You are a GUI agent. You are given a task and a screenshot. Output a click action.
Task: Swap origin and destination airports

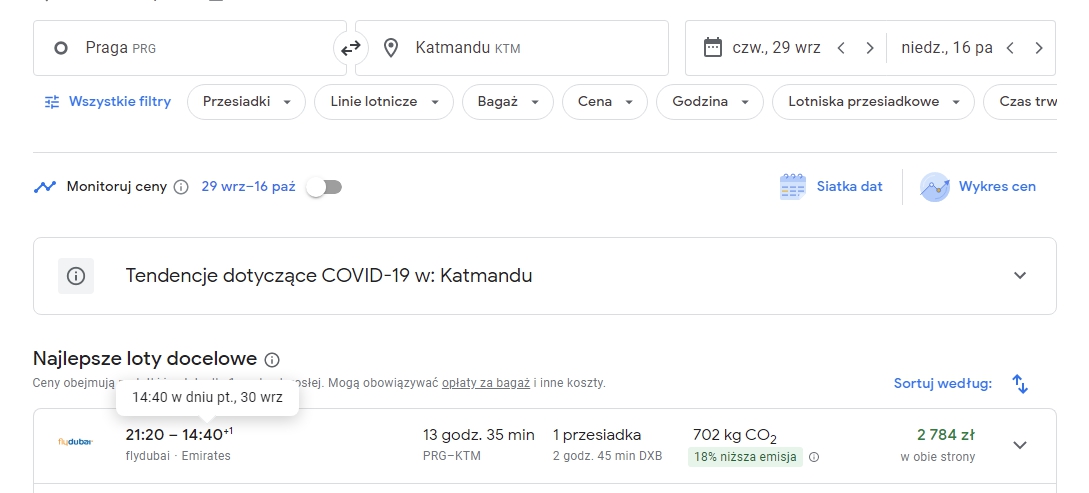coord(351,48)
